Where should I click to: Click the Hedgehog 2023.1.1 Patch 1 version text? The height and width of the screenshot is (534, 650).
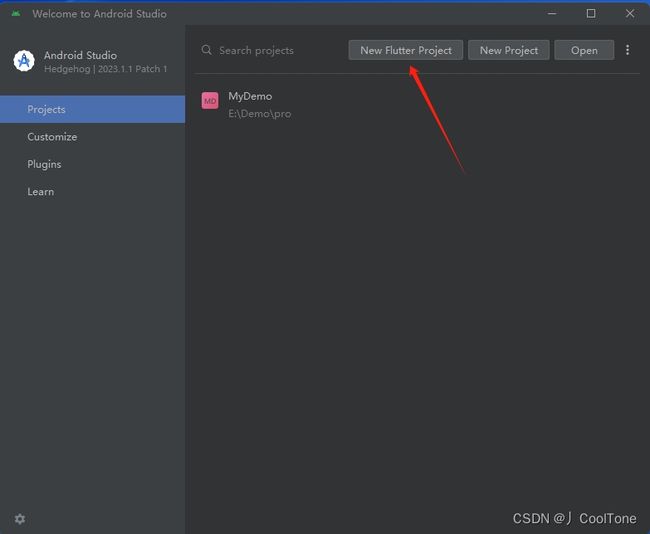point(105,69)
